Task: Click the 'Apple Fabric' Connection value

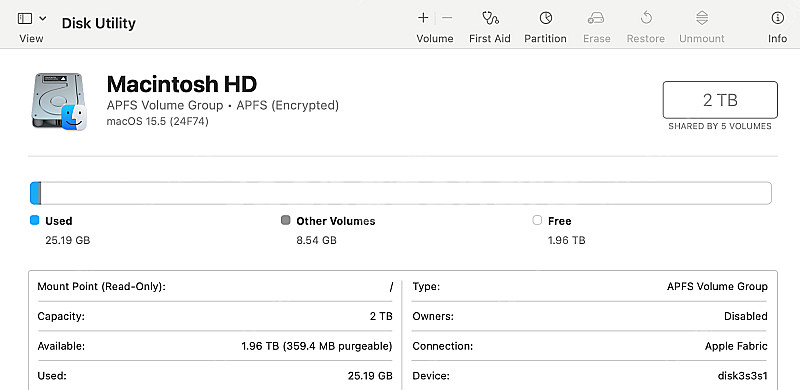Action: click(x=736, y=346)
